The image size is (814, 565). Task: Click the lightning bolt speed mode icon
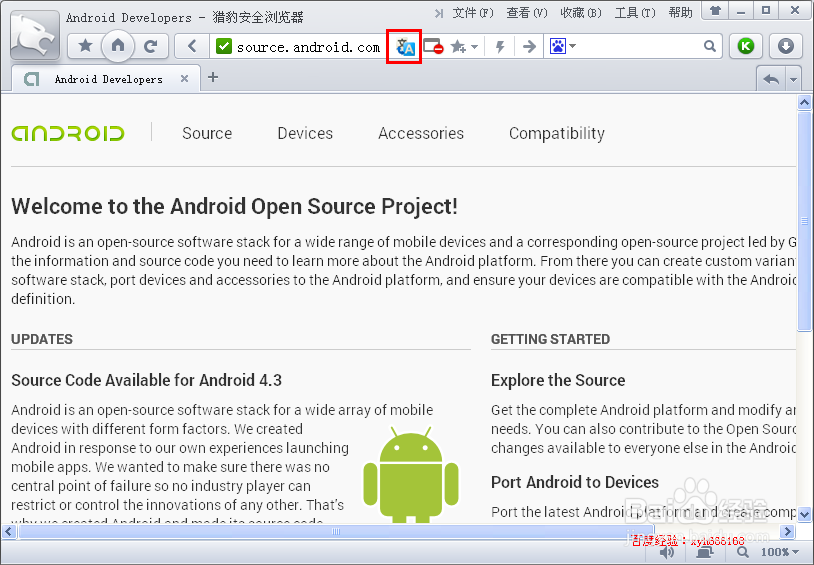point(500,47)
